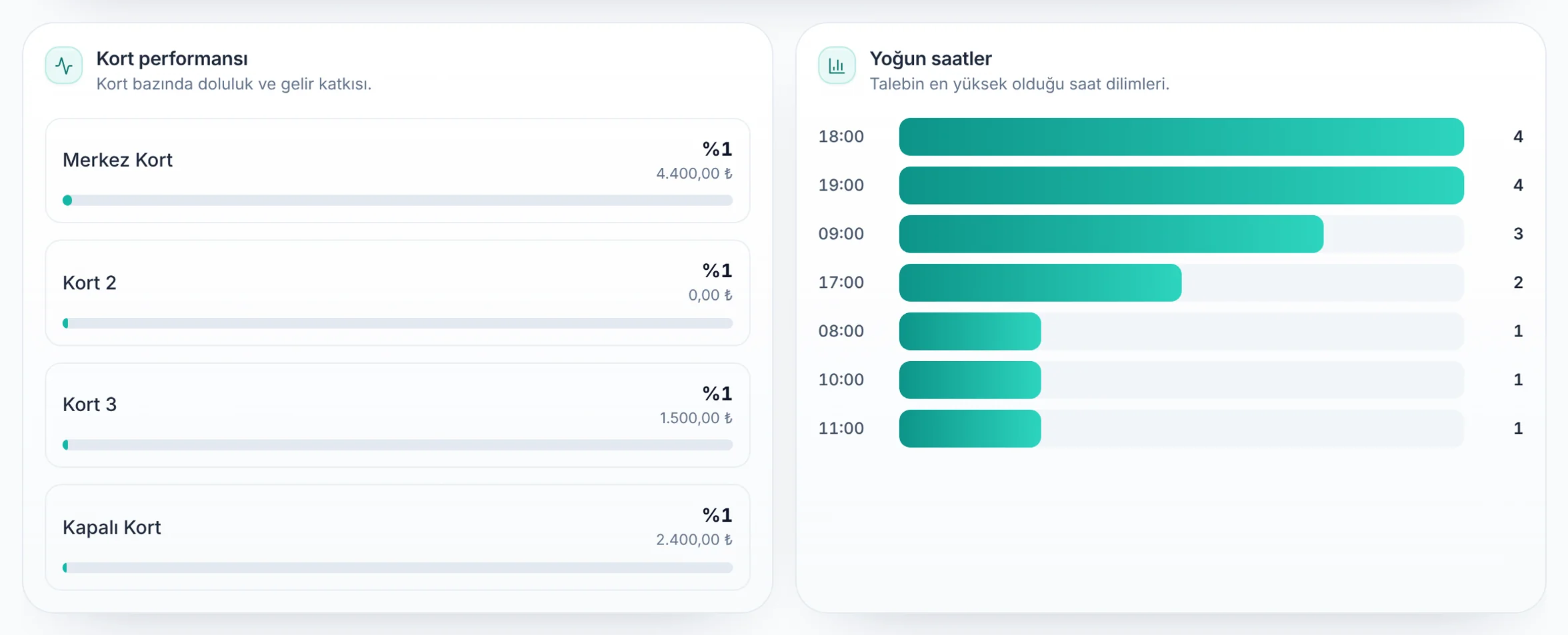Select the 17:00 time label
The height and width of the screenshot is (635, 1568).
pos(841,283)
